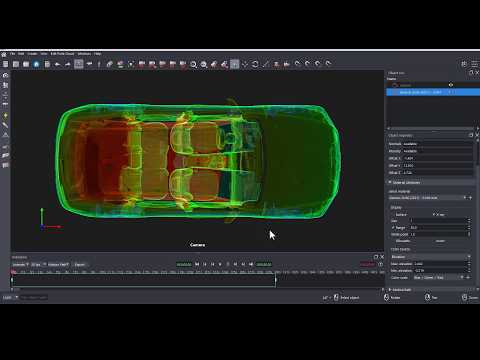Click the last curved arrow icon in the toolbar
The image size is (480, 360).
(x=328, y=63)
